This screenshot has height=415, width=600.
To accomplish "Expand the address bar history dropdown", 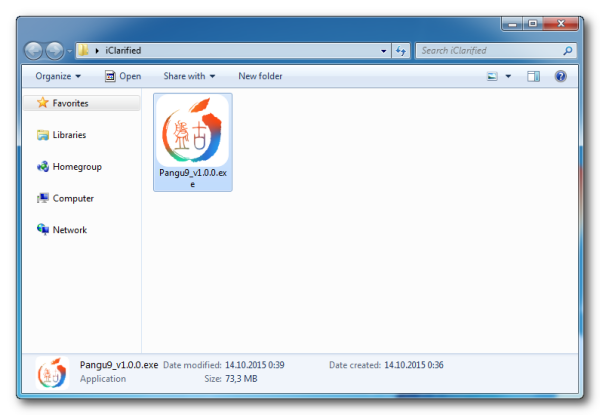I will coord(383,51).
